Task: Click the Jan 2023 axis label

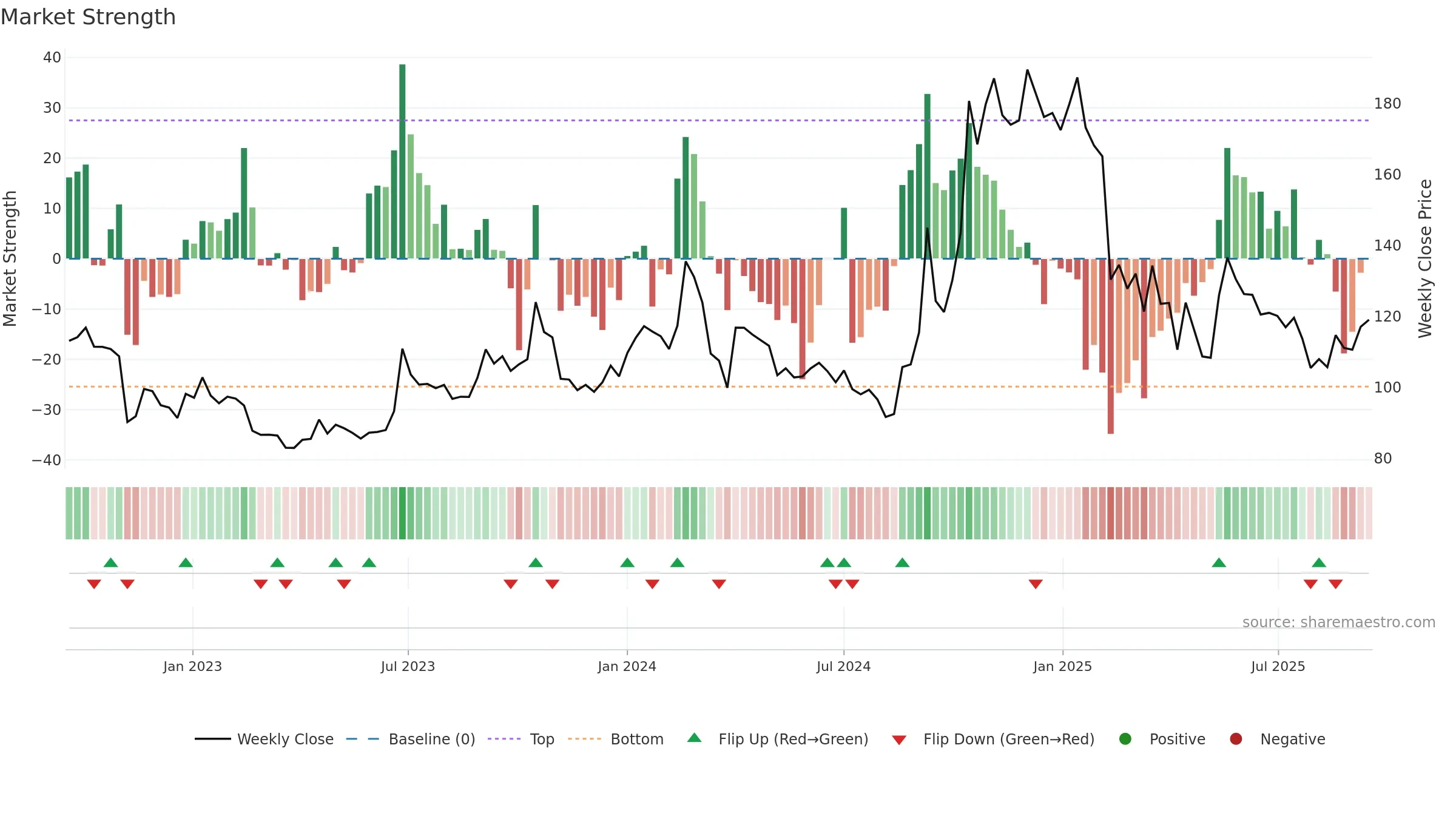Action: 192,666
